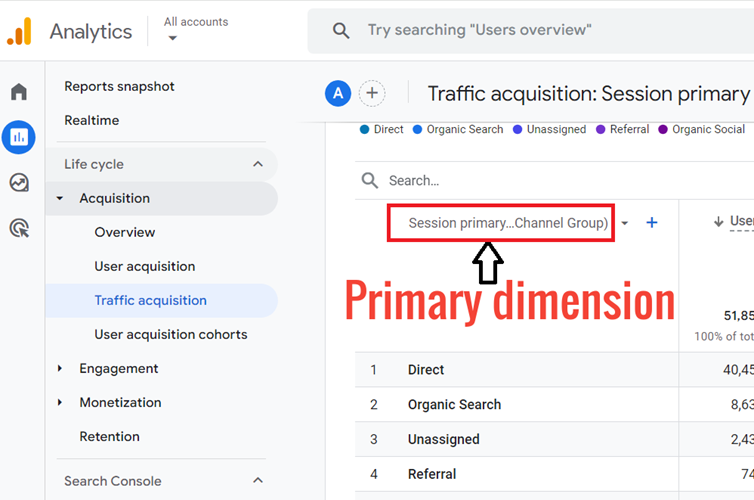
Task: Select Session primary…Channel Group dimension
Action: pyautogui.click(x=508, y=223)
